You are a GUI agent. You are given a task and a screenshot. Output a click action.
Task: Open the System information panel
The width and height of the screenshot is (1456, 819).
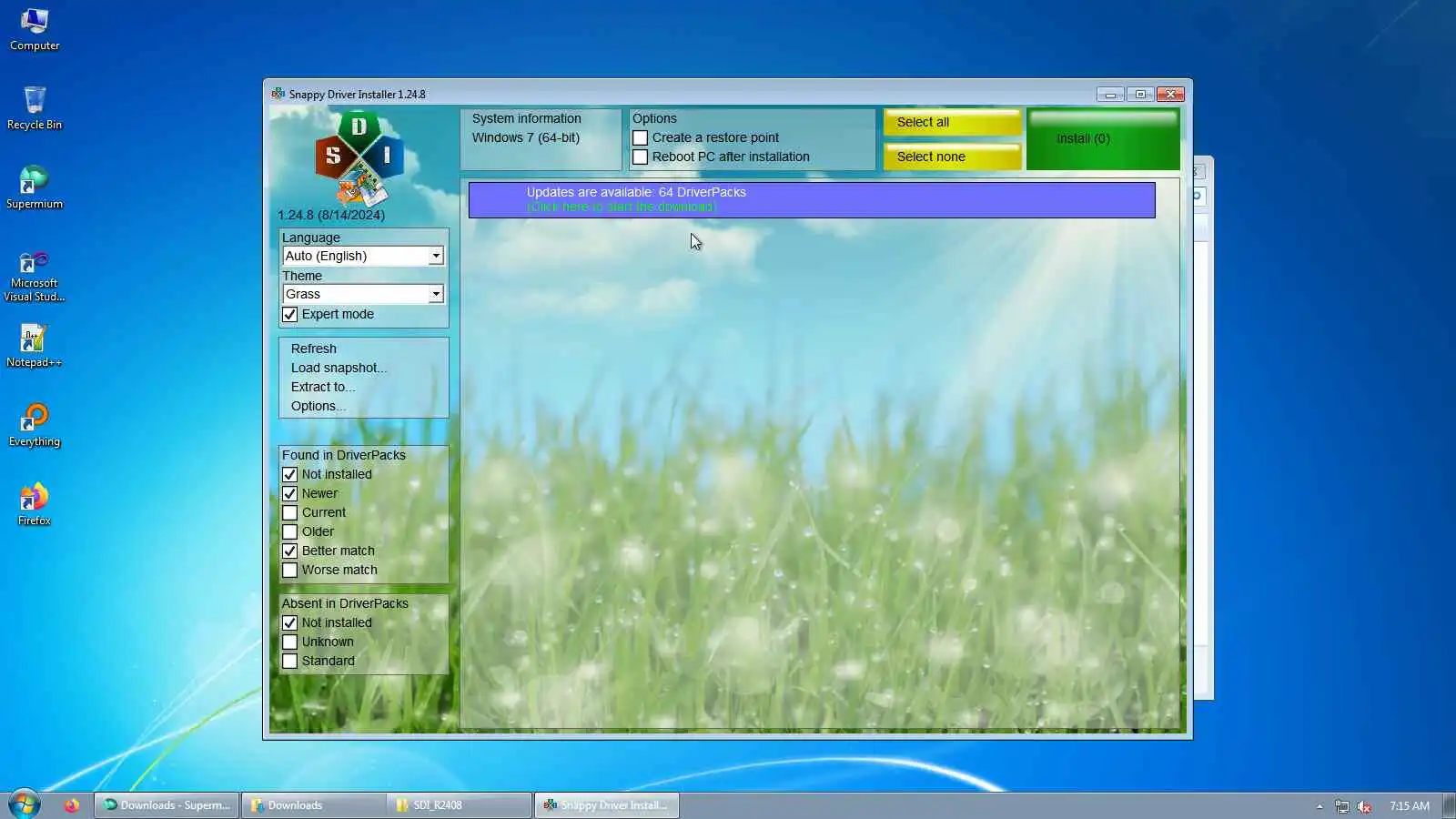point(541,138)
